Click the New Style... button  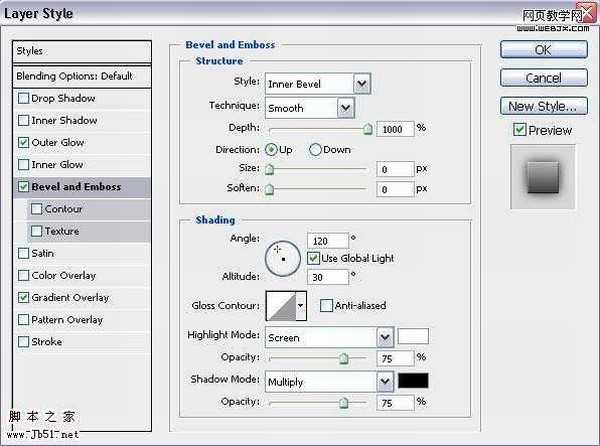coord(541,106)
